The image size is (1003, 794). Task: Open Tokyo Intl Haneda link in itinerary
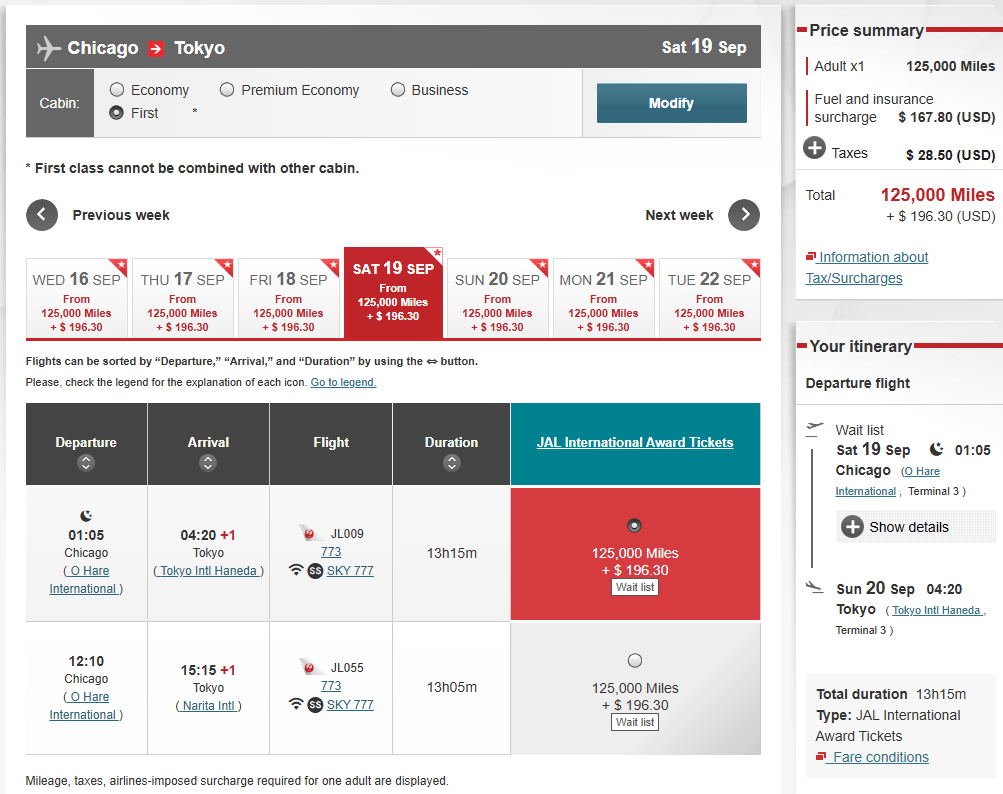point(936,610)
